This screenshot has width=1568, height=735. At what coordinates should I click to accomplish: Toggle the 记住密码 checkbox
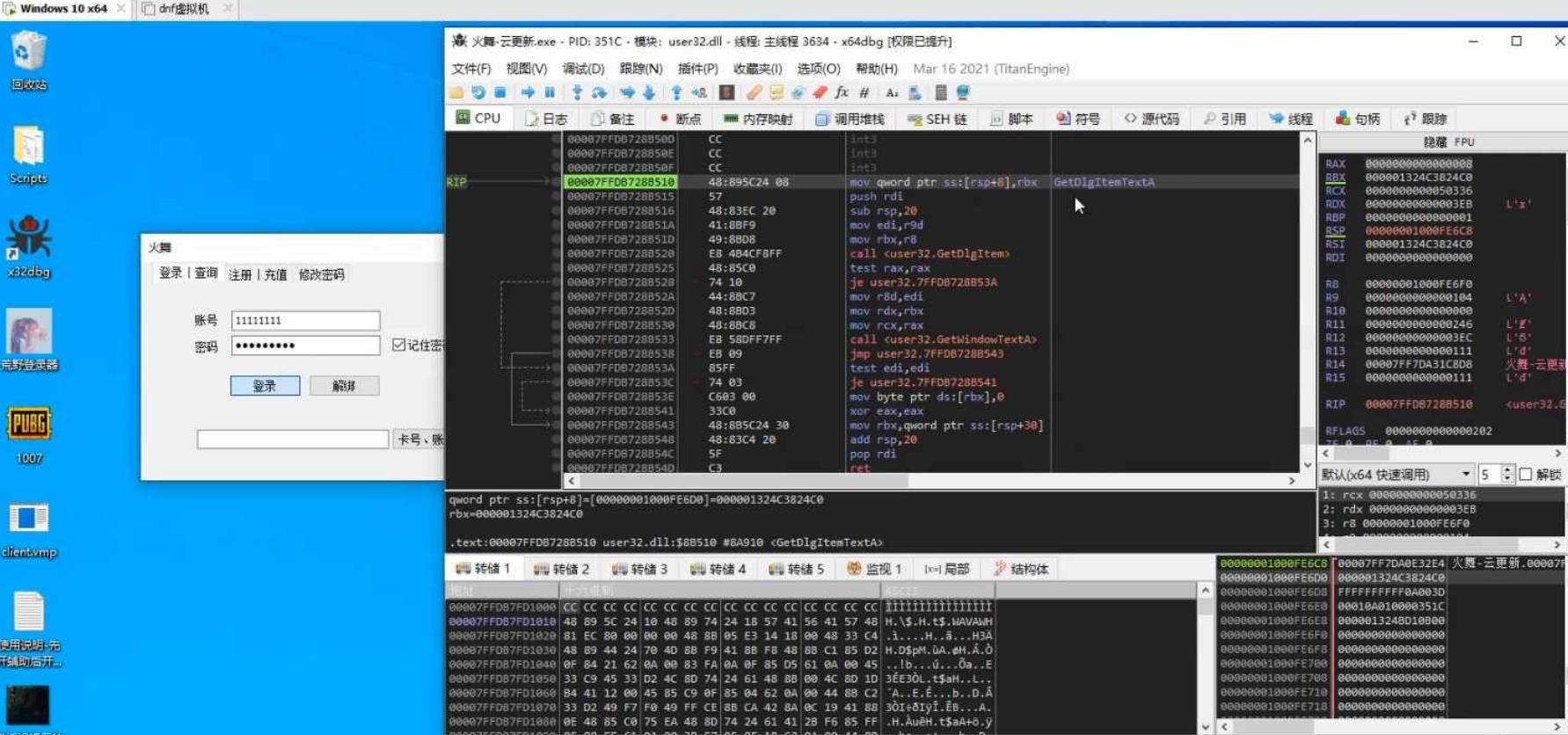[x=399, y=345]
